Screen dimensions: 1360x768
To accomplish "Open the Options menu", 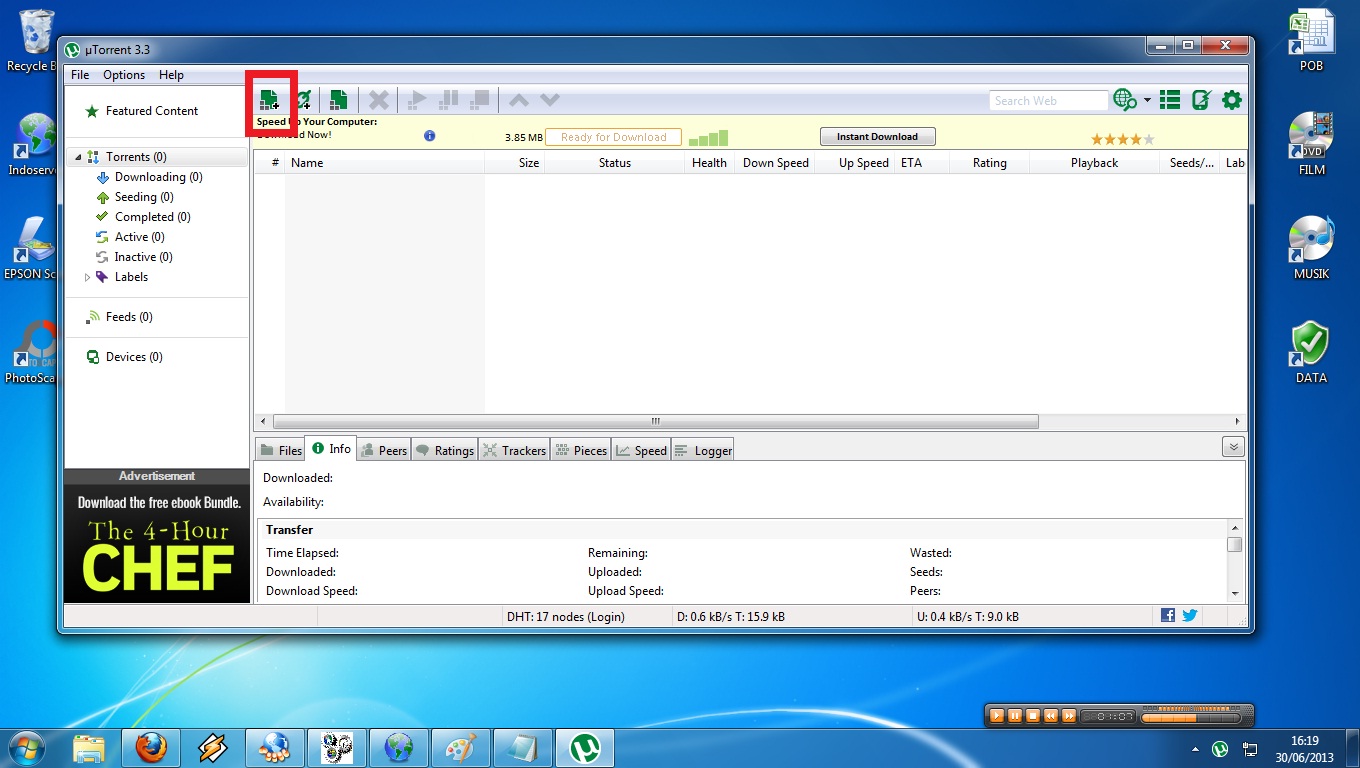I will [124, 75].
